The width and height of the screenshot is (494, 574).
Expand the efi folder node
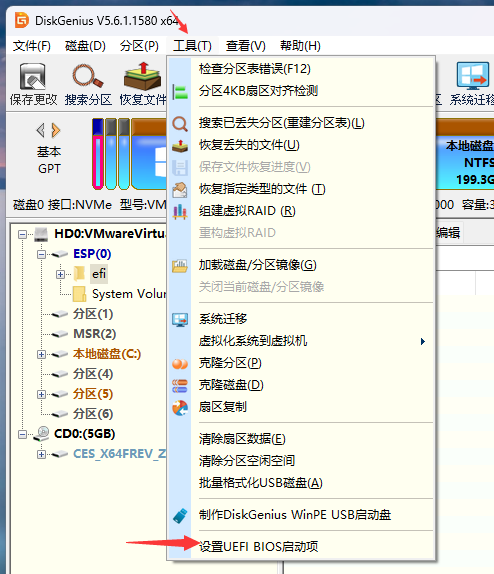click(x=60, y=274)
